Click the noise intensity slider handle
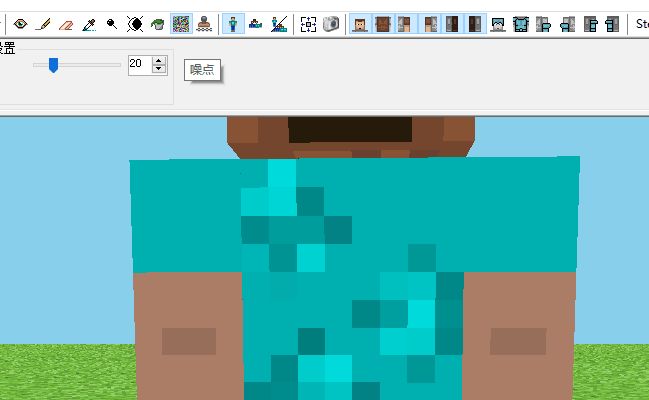The image size is (649, 400). (x=53, y=65)
